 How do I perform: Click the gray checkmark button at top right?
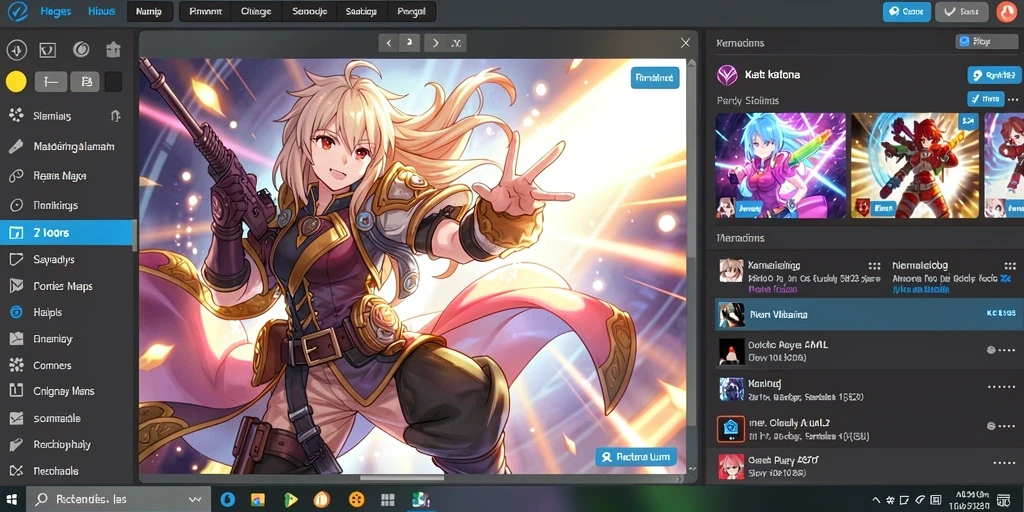(961, 12)
